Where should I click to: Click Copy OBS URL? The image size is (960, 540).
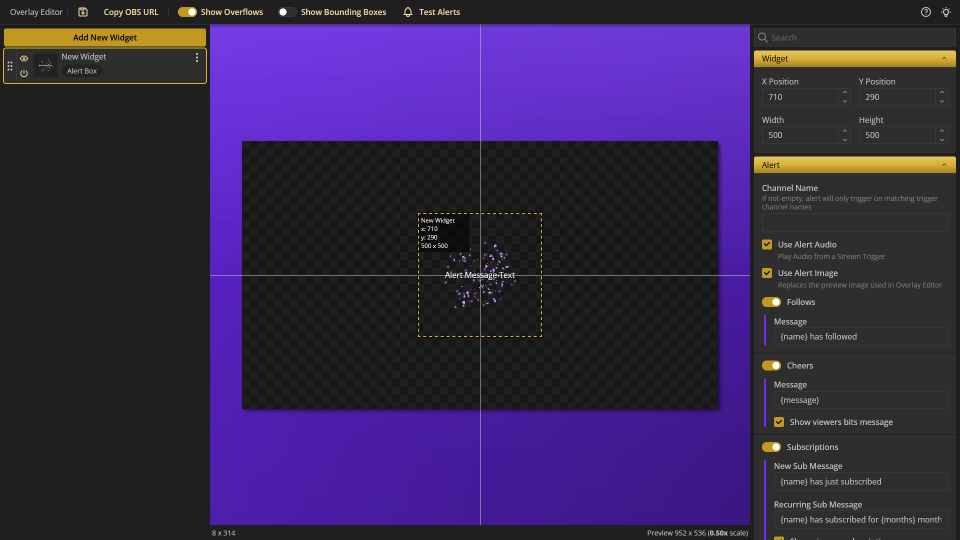[x=131, y=12]
